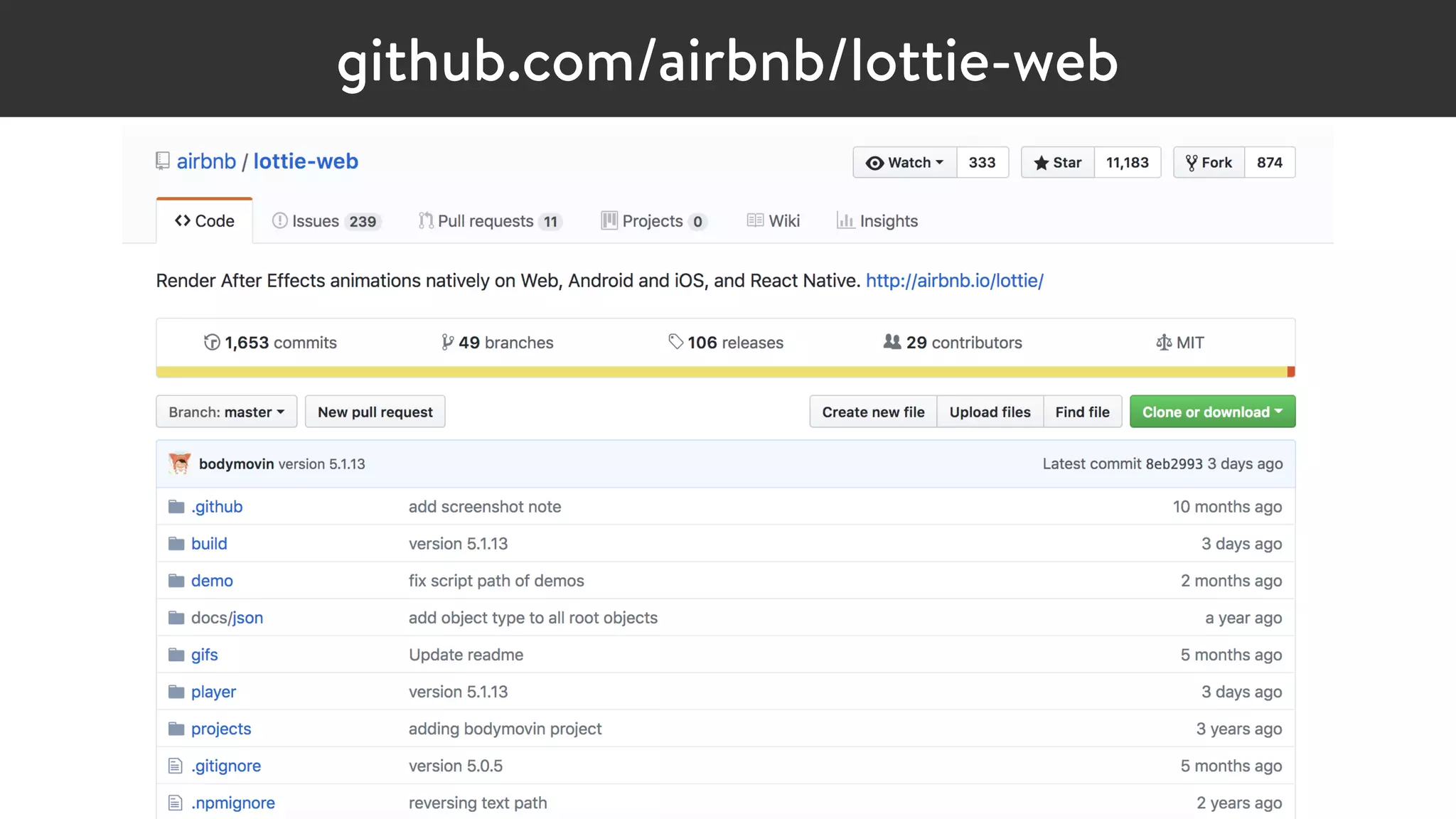Open the bodymovin author link
The image size is (1456, 819).
pos(236,464)
